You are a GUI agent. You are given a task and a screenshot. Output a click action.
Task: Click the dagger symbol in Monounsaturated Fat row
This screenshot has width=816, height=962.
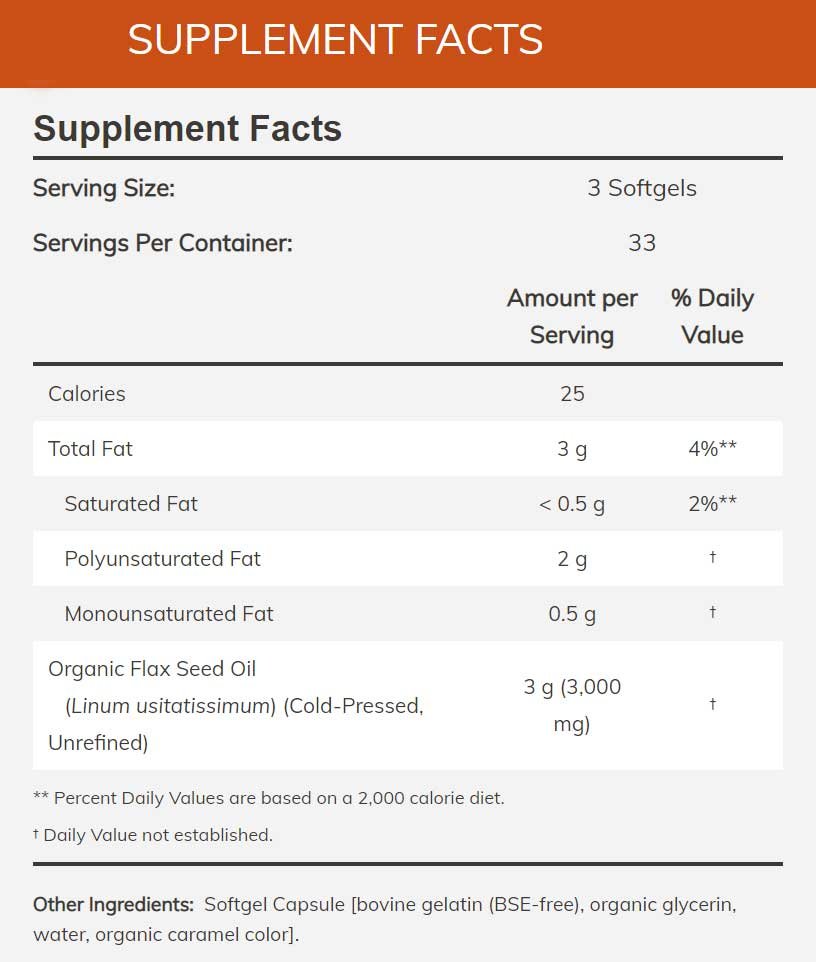712,612
